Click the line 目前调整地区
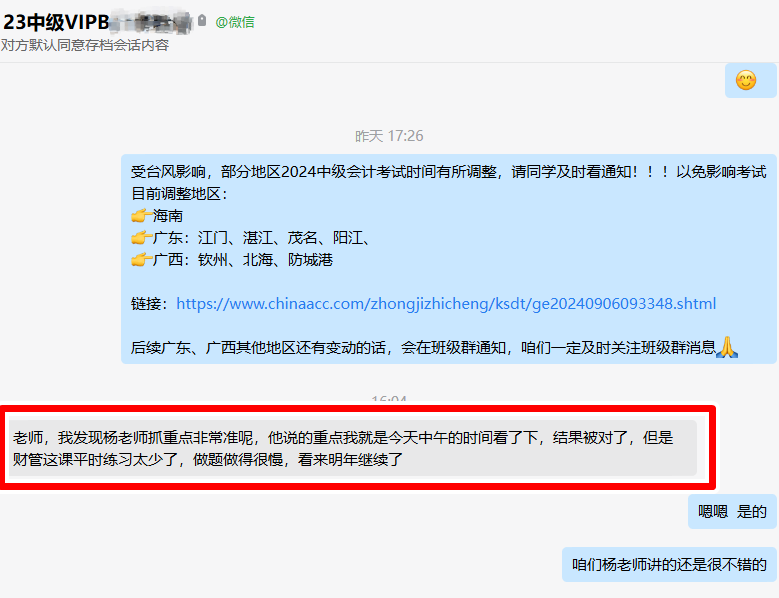The height and width of the screenshot is (598, 779). [179, 194]
